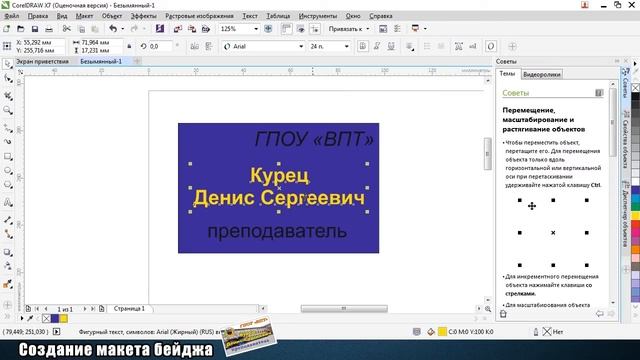
Task: Open the Растровые изображения menu
Action: coord(199,16)
